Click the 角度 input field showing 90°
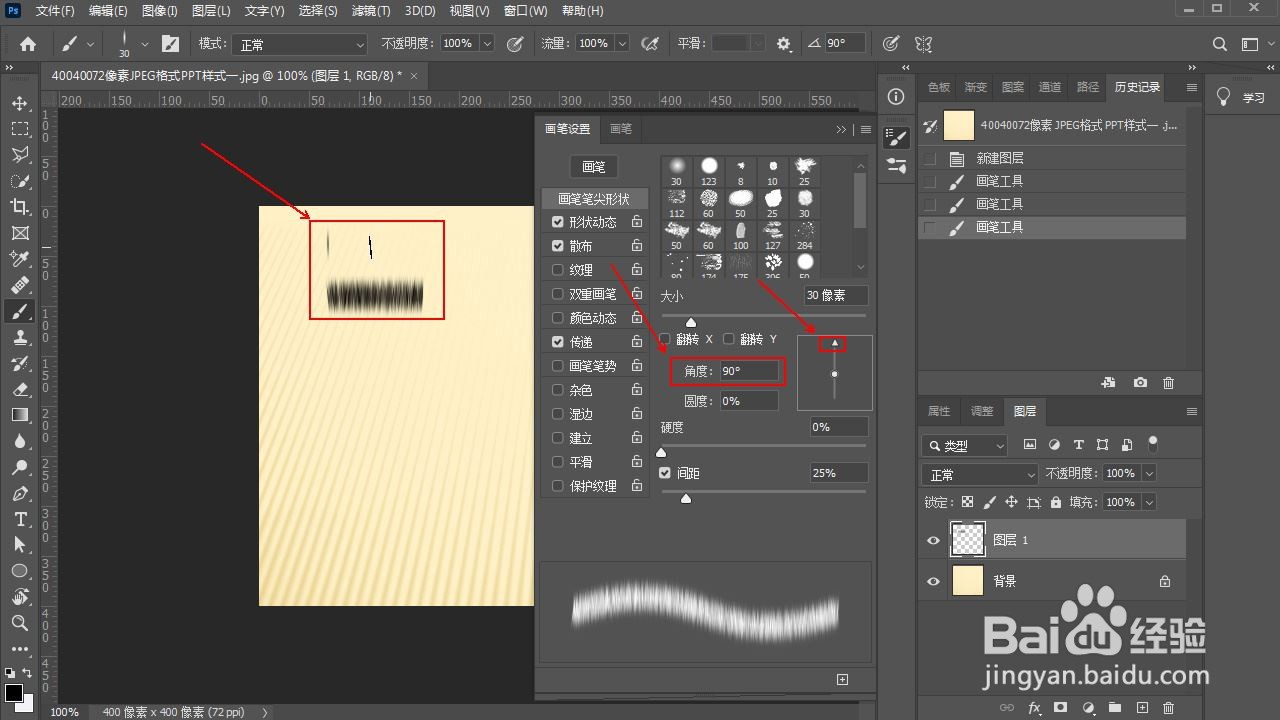The height and width of the screenshot is (720, 1280). point(748,371)
